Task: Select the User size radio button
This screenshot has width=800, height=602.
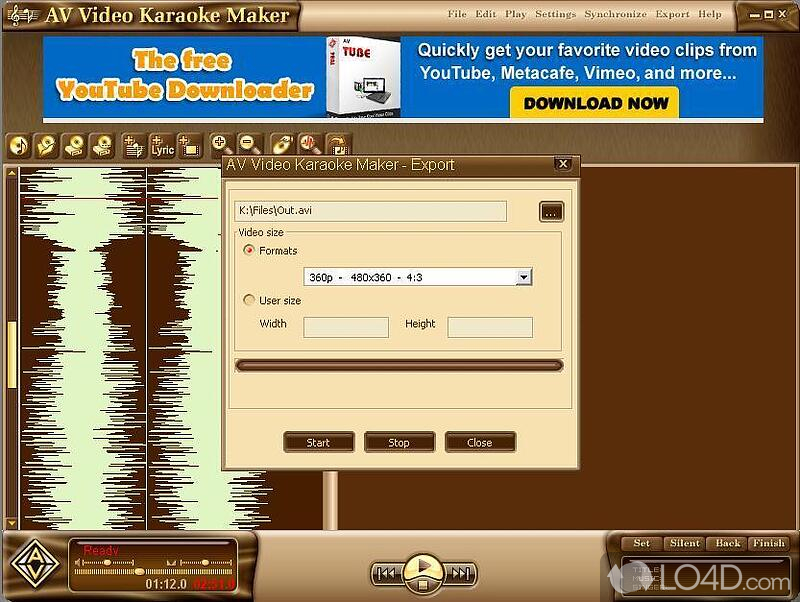Action: pos(249,300)
